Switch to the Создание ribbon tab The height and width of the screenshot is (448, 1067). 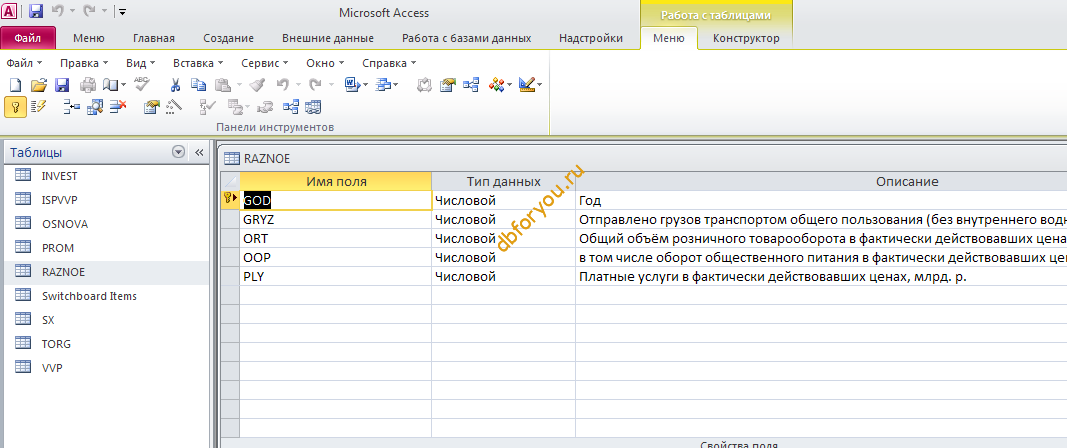[229, 38]
